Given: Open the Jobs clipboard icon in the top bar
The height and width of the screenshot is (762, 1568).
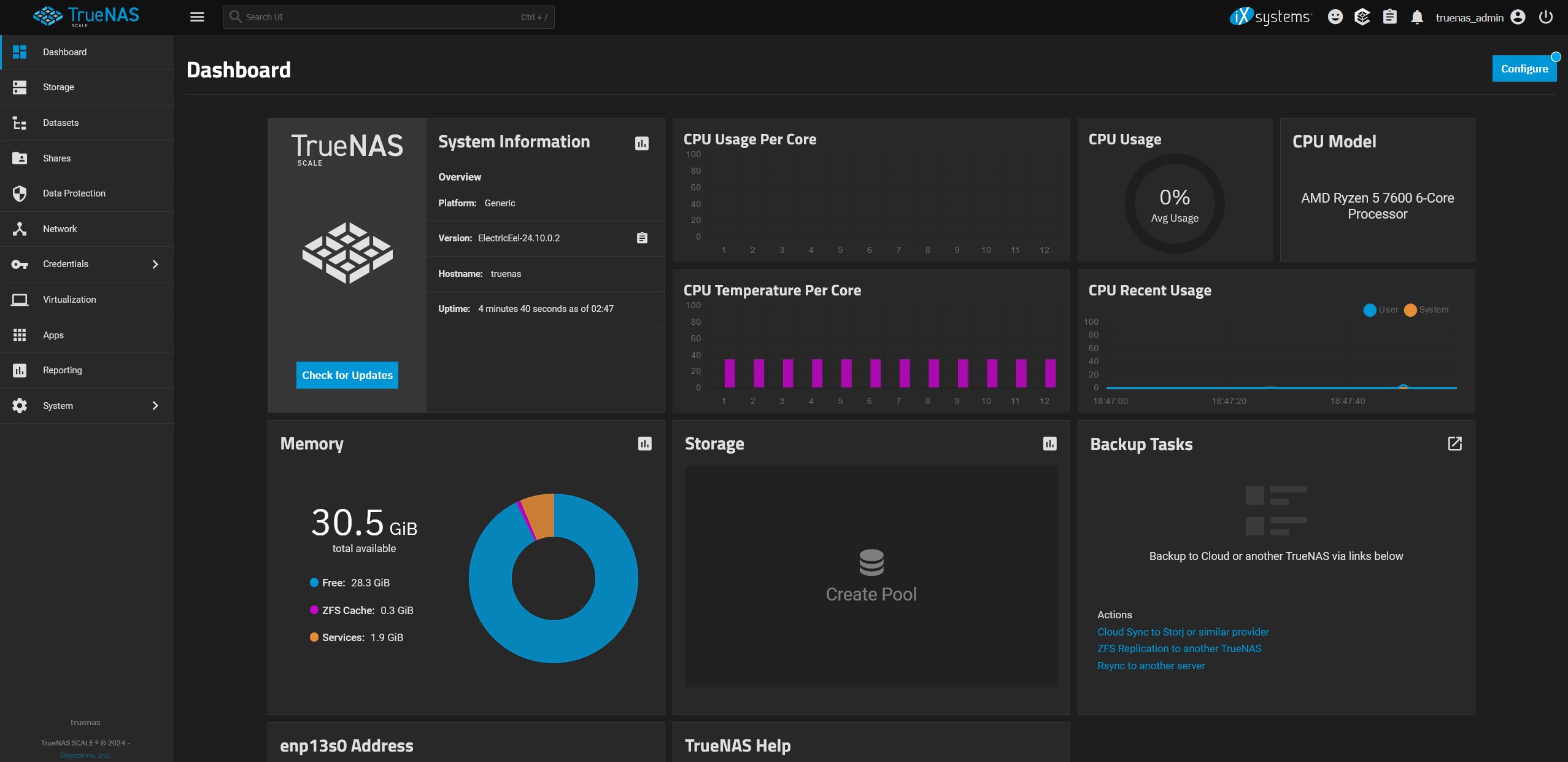Looking at the screenshot, I should pyautogui.click(x=1389, y=17).
